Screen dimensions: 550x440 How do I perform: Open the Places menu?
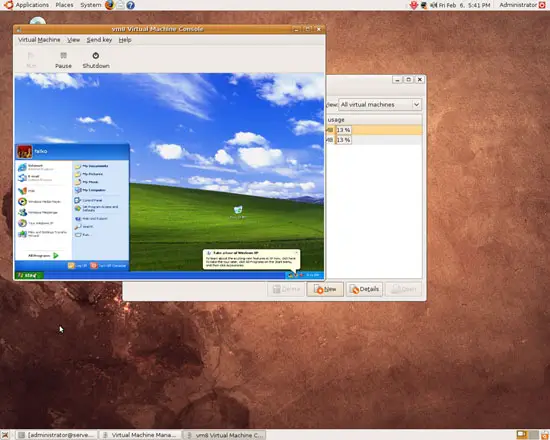click(x=65, y=5)
